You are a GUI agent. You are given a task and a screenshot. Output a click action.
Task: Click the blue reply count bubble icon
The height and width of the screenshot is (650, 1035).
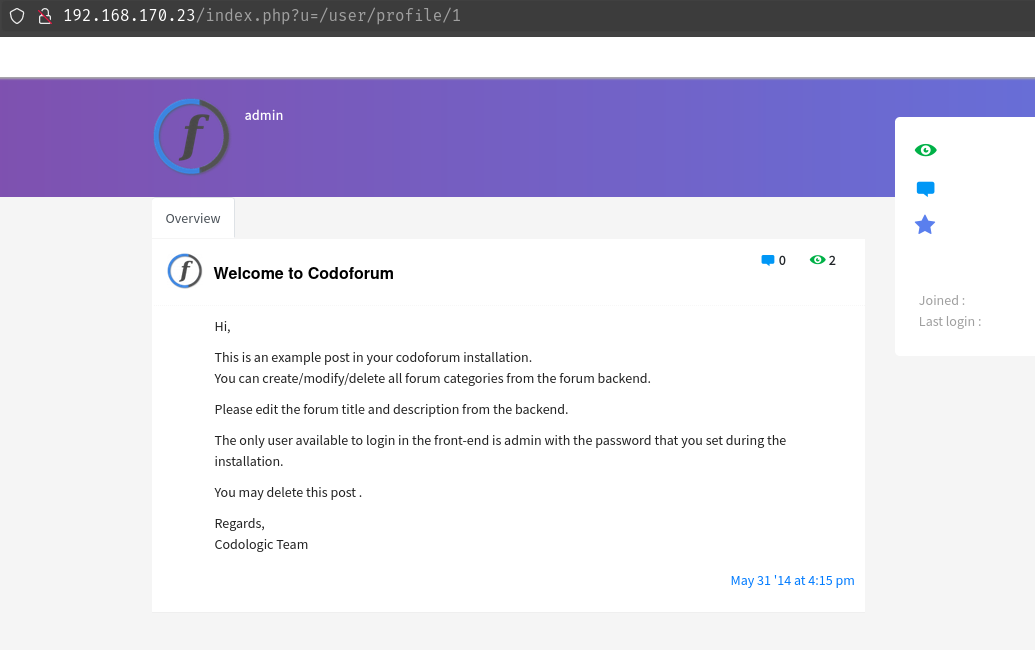point(768,260)
